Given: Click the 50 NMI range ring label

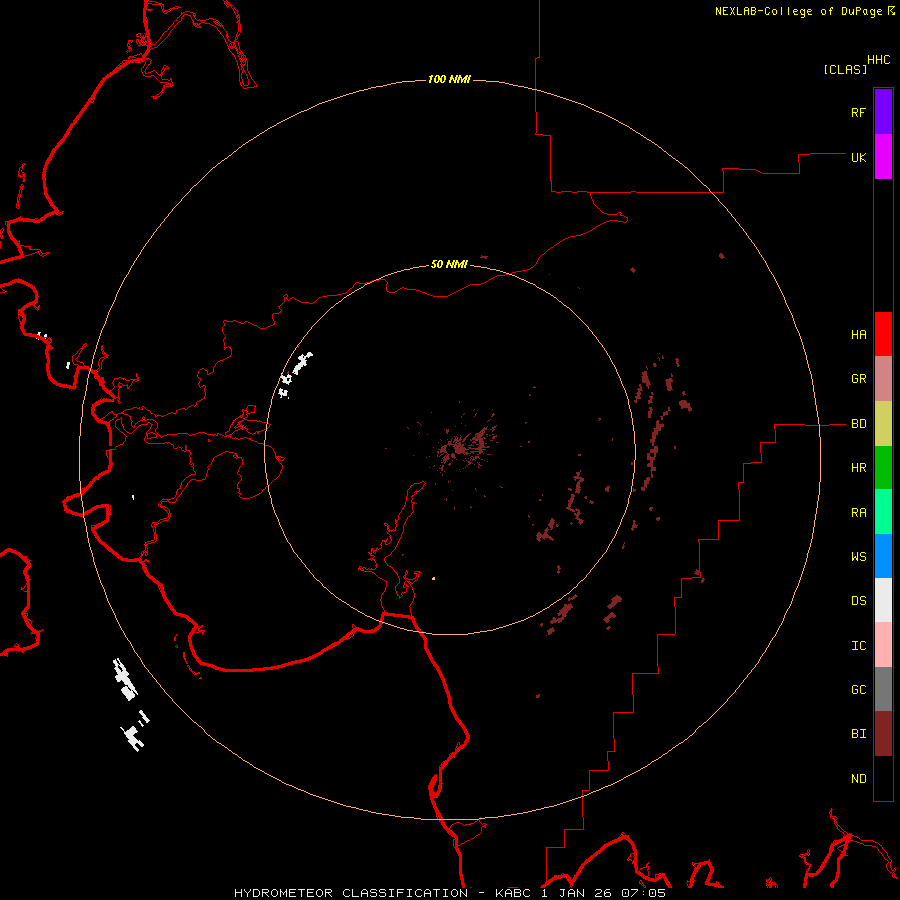Looking at the screenshot, I should coord(449,265).
